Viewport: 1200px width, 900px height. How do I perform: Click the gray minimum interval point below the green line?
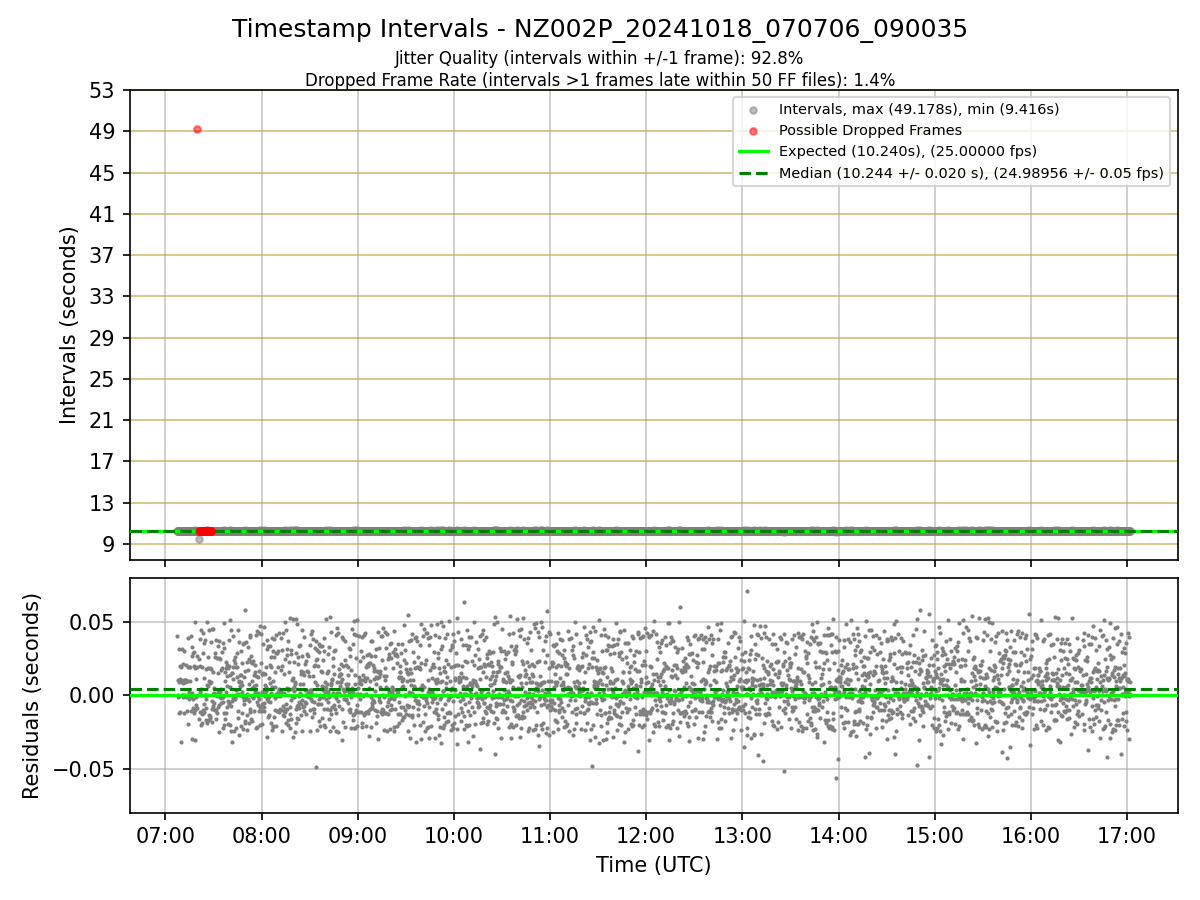199,539
